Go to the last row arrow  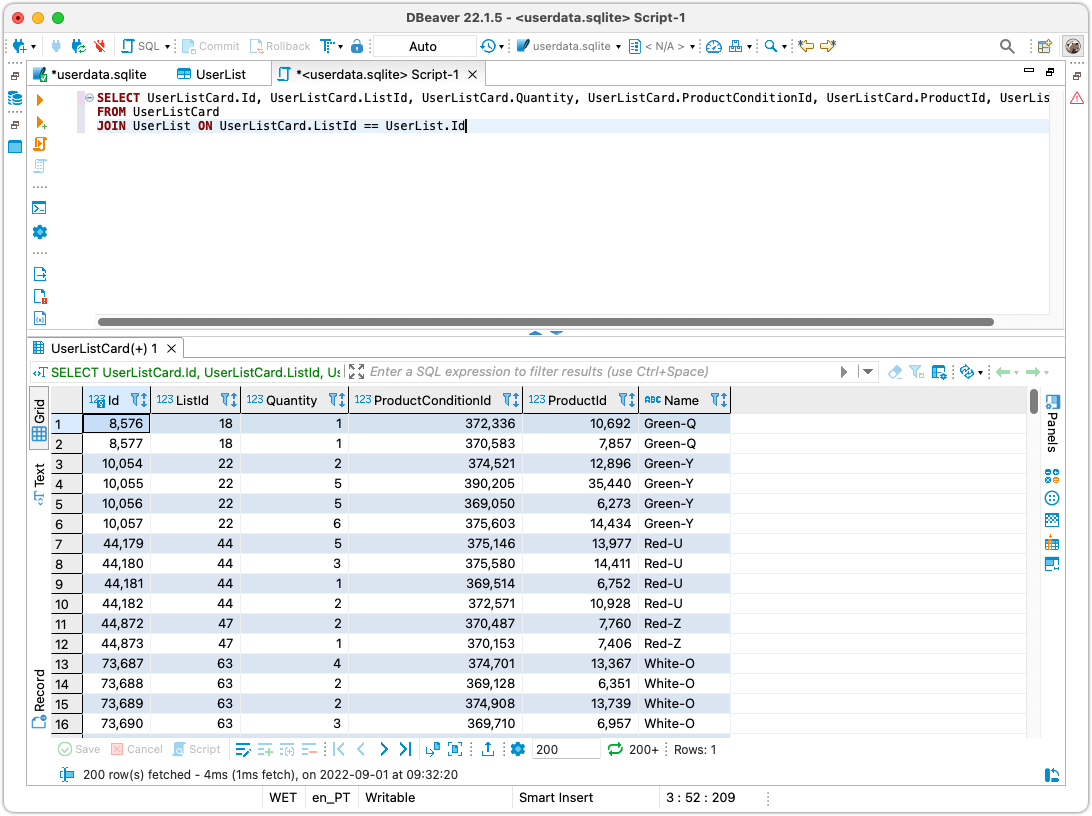click(x=405, y=749)
